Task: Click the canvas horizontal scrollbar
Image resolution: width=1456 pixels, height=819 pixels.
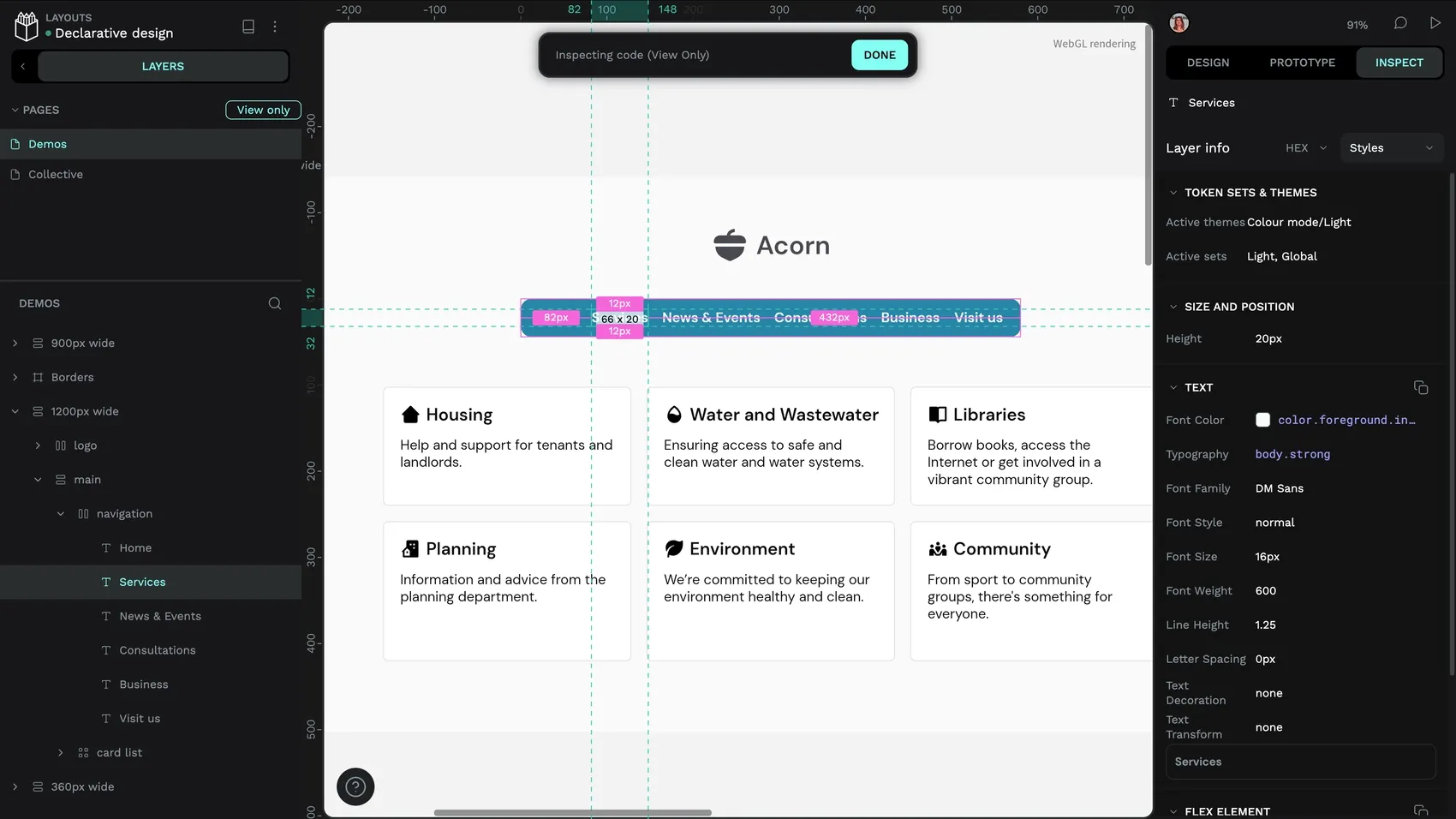Action: point(572,812)
